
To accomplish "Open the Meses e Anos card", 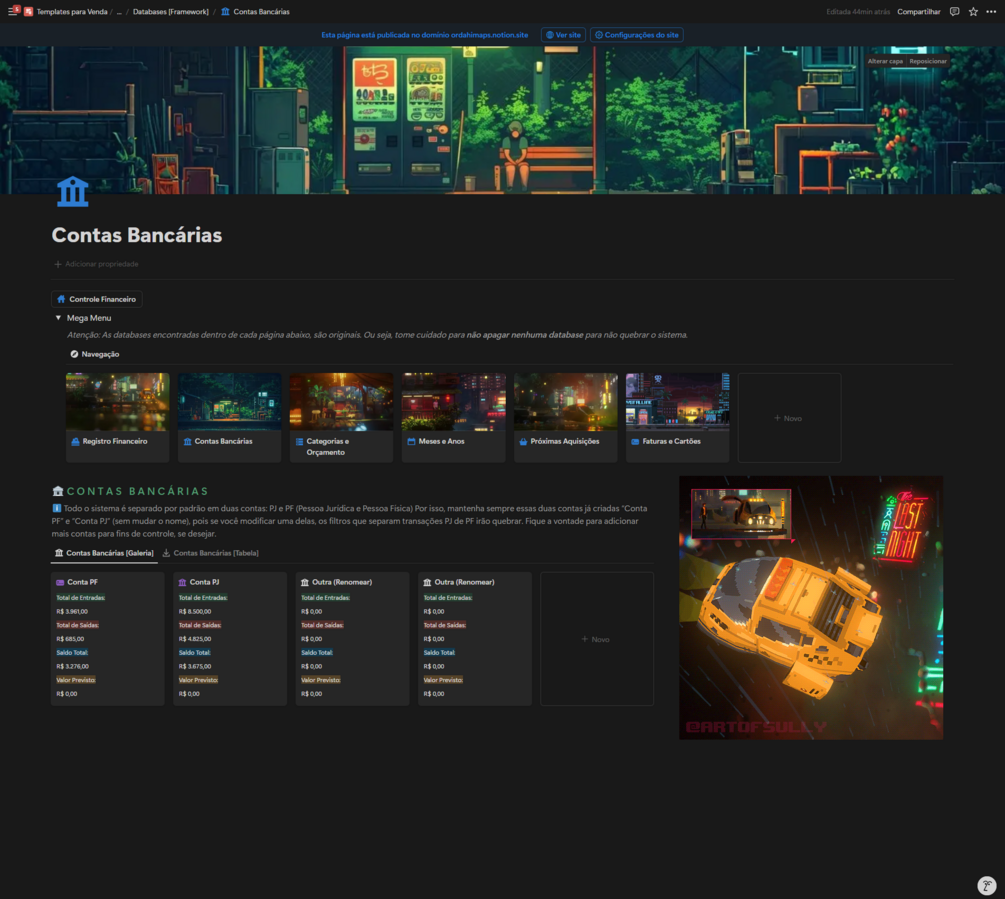I will [454, 417].
